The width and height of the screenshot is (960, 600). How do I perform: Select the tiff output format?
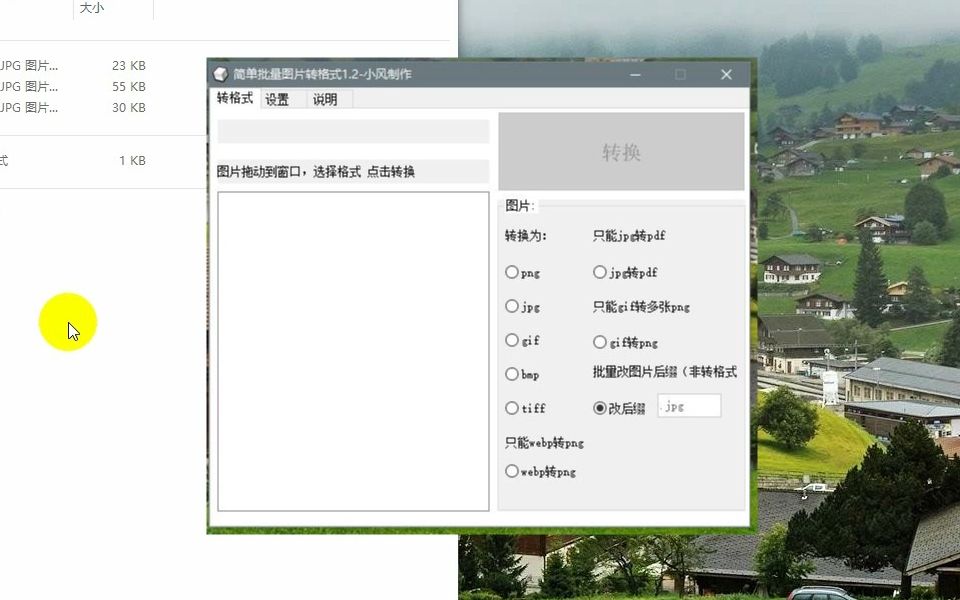click(513, 408)
